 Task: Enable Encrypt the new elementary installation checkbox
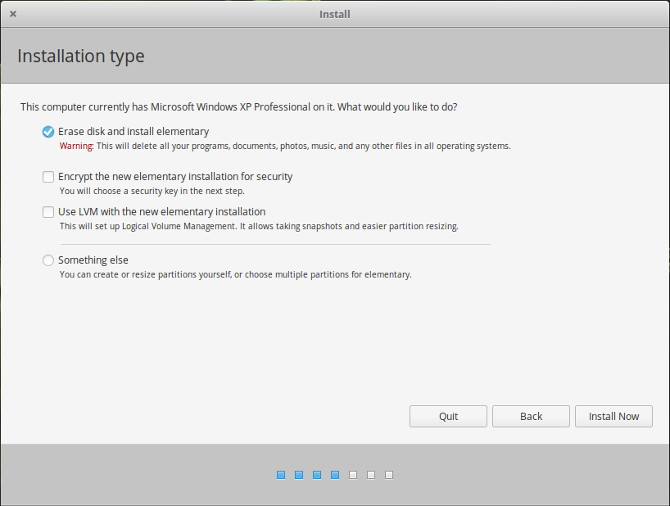[48, 177]
